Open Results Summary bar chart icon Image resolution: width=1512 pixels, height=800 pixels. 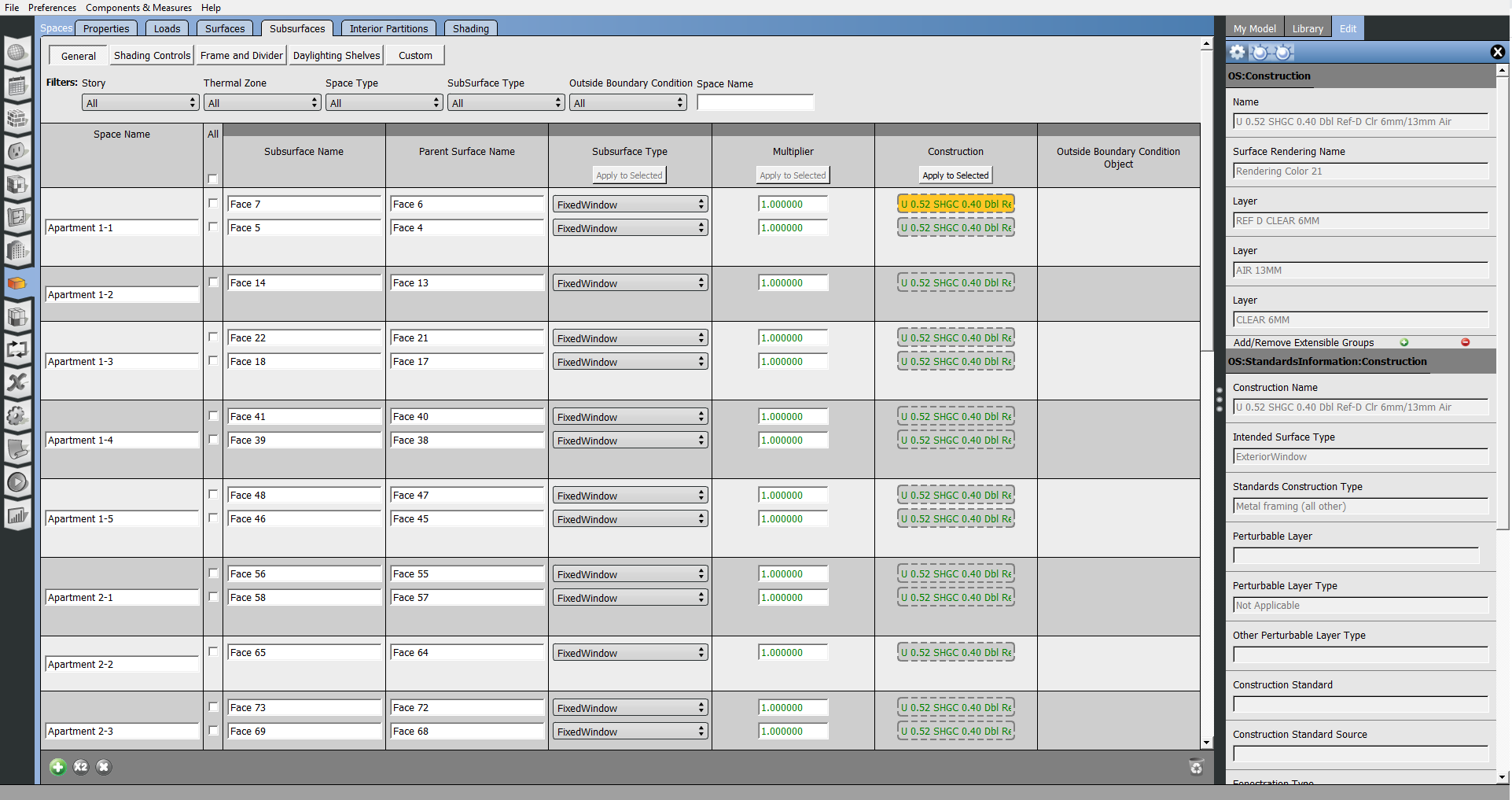[x=17, y=516]
